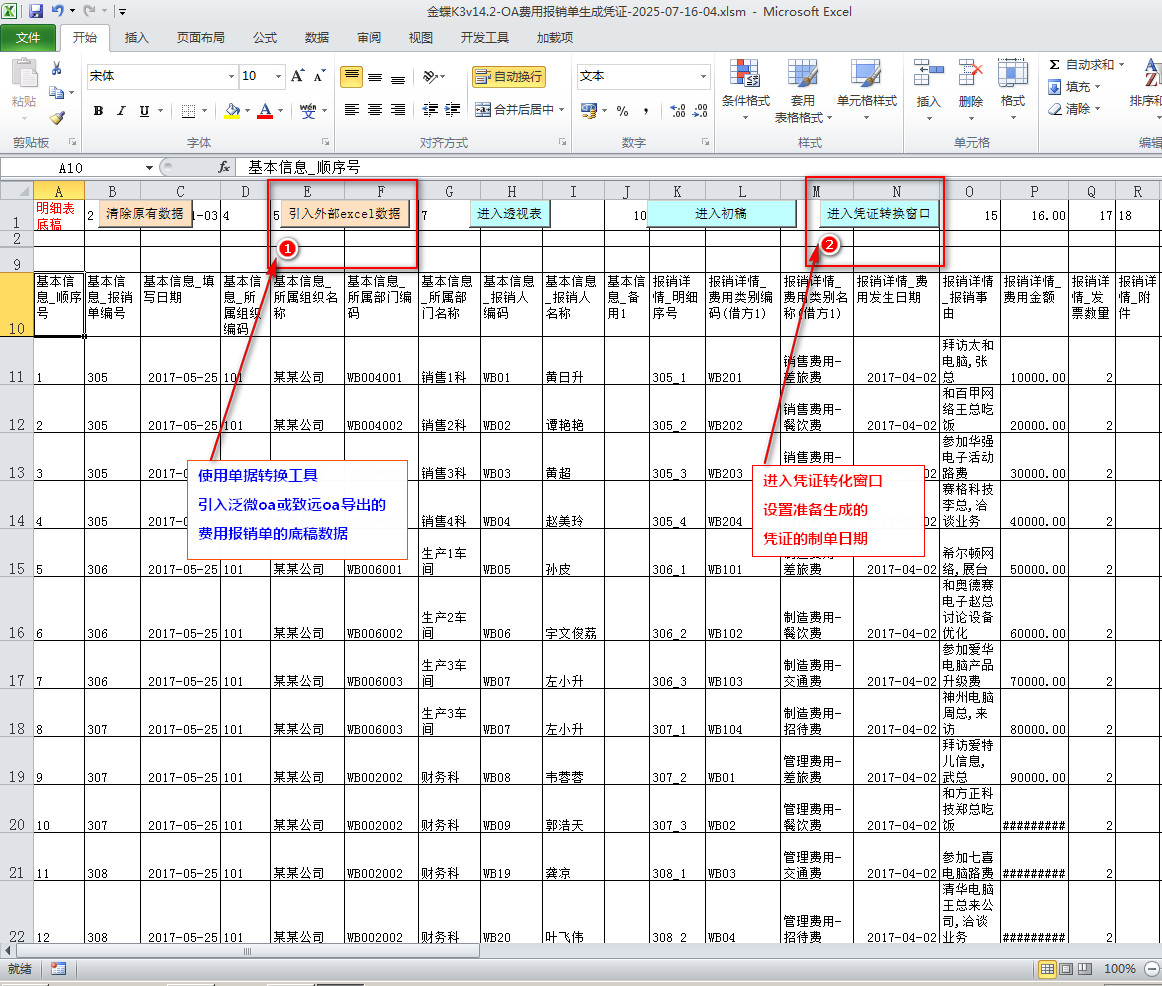Decrease font size with the small A icon

(319, 76)
